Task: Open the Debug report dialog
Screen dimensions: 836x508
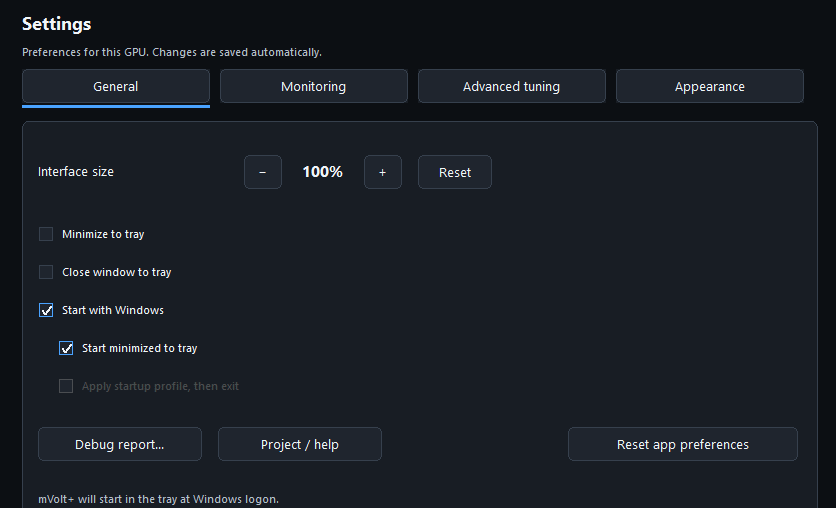Action: point(120,444)
